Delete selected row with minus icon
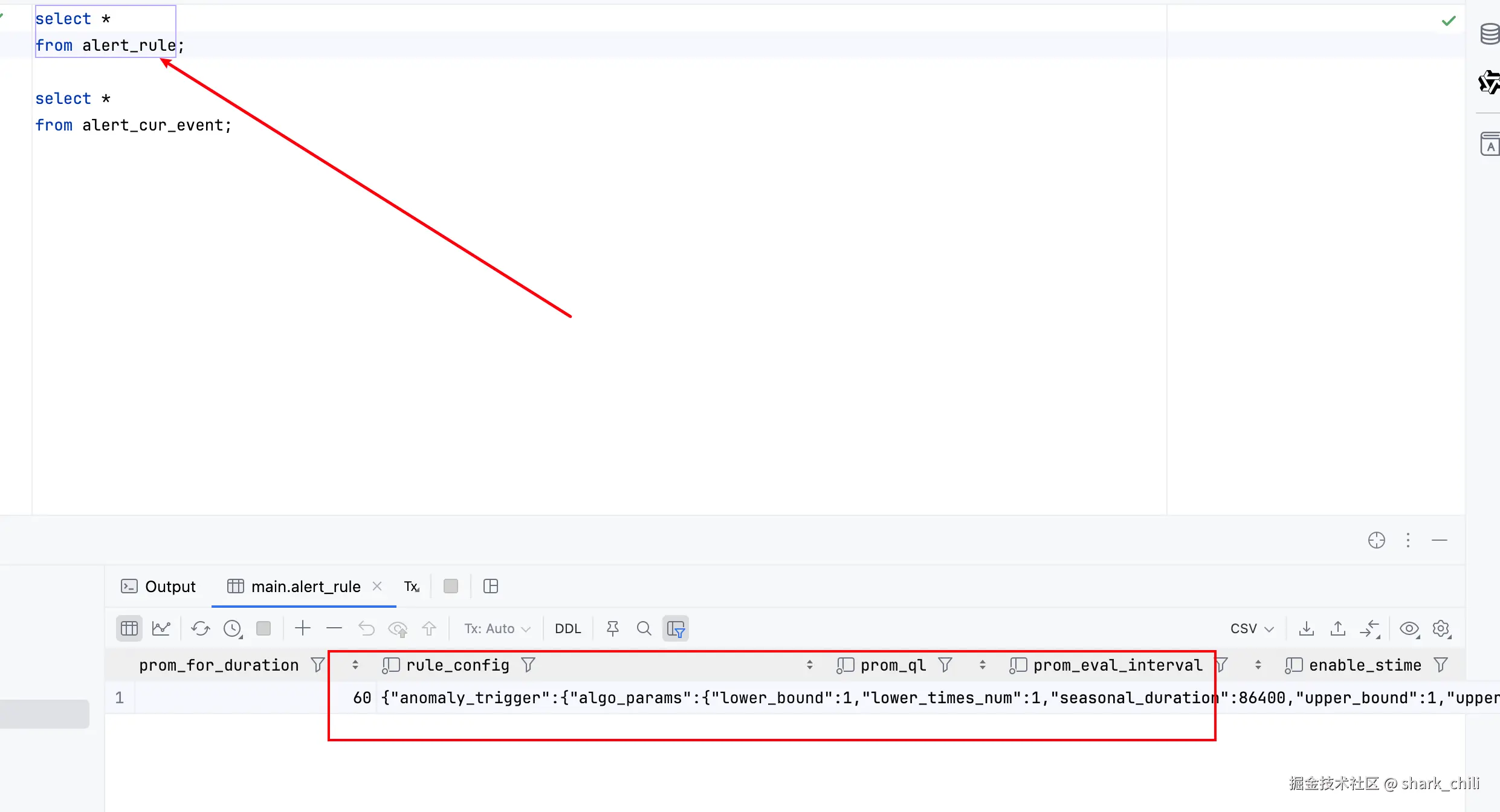 (x=334, y=628)
